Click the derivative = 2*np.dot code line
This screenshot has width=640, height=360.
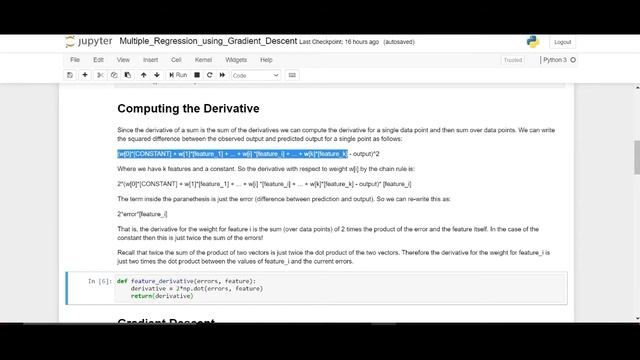(x=197, y=289)
